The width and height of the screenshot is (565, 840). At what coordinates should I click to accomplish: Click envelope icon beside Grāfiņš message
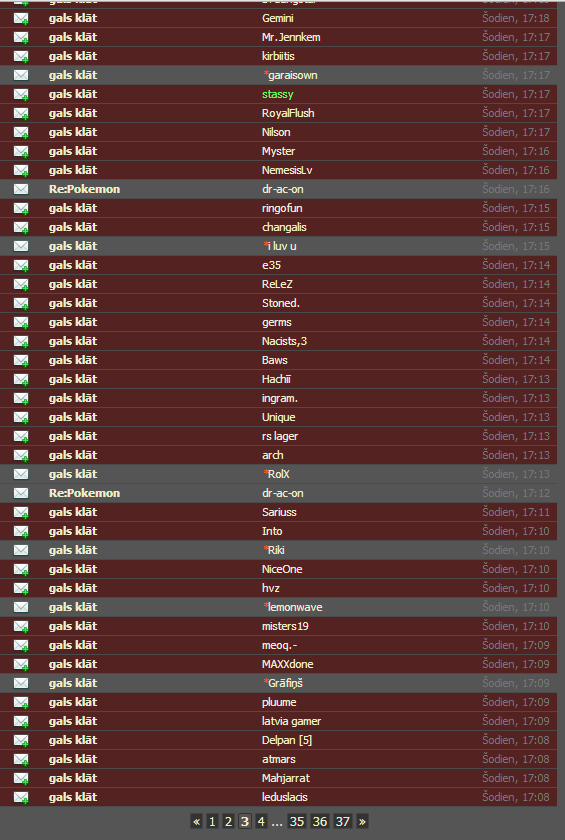tap(21, 683)
